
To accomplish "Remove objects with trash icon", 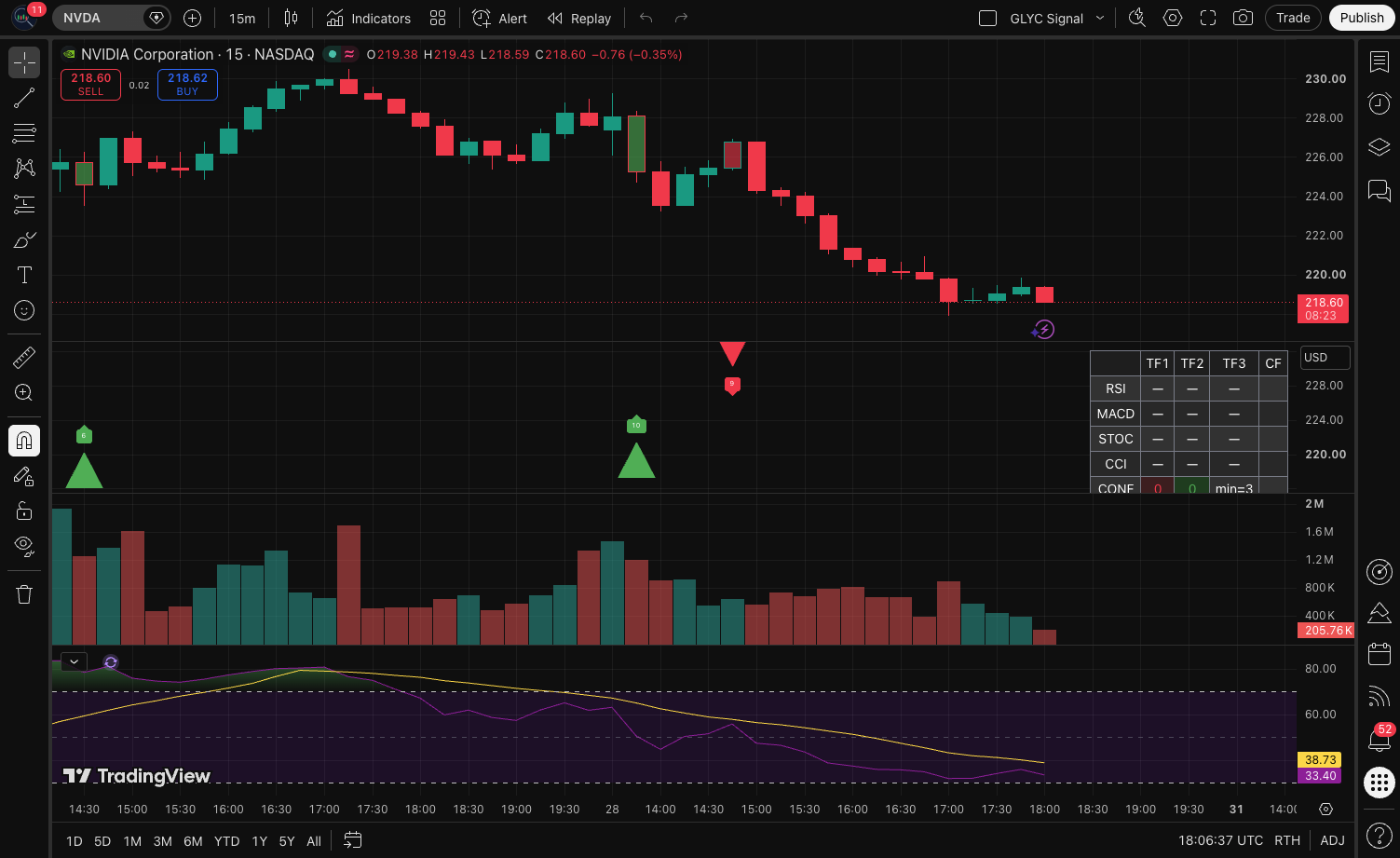I will click(24, 594).
